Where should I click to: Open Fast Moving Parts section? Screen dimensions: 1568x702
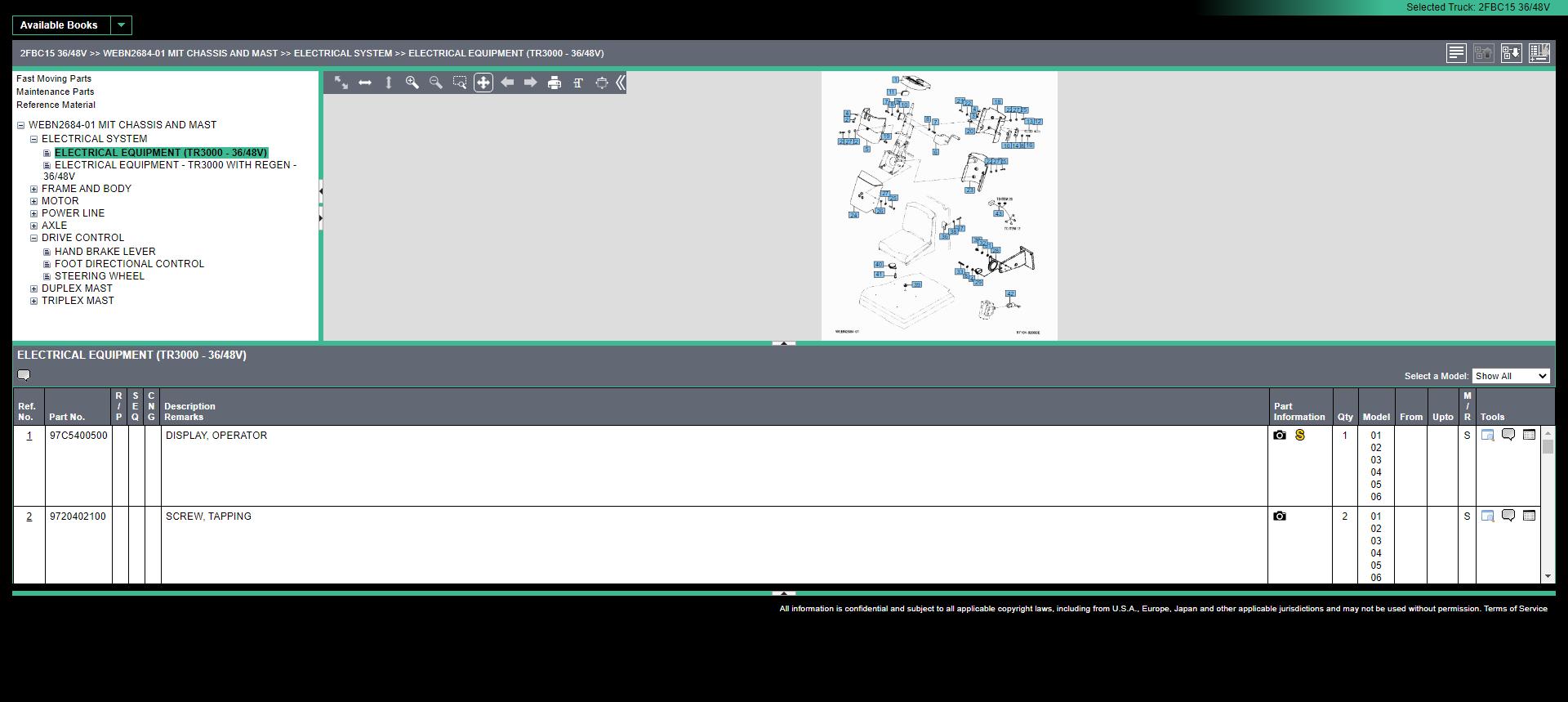54,79
